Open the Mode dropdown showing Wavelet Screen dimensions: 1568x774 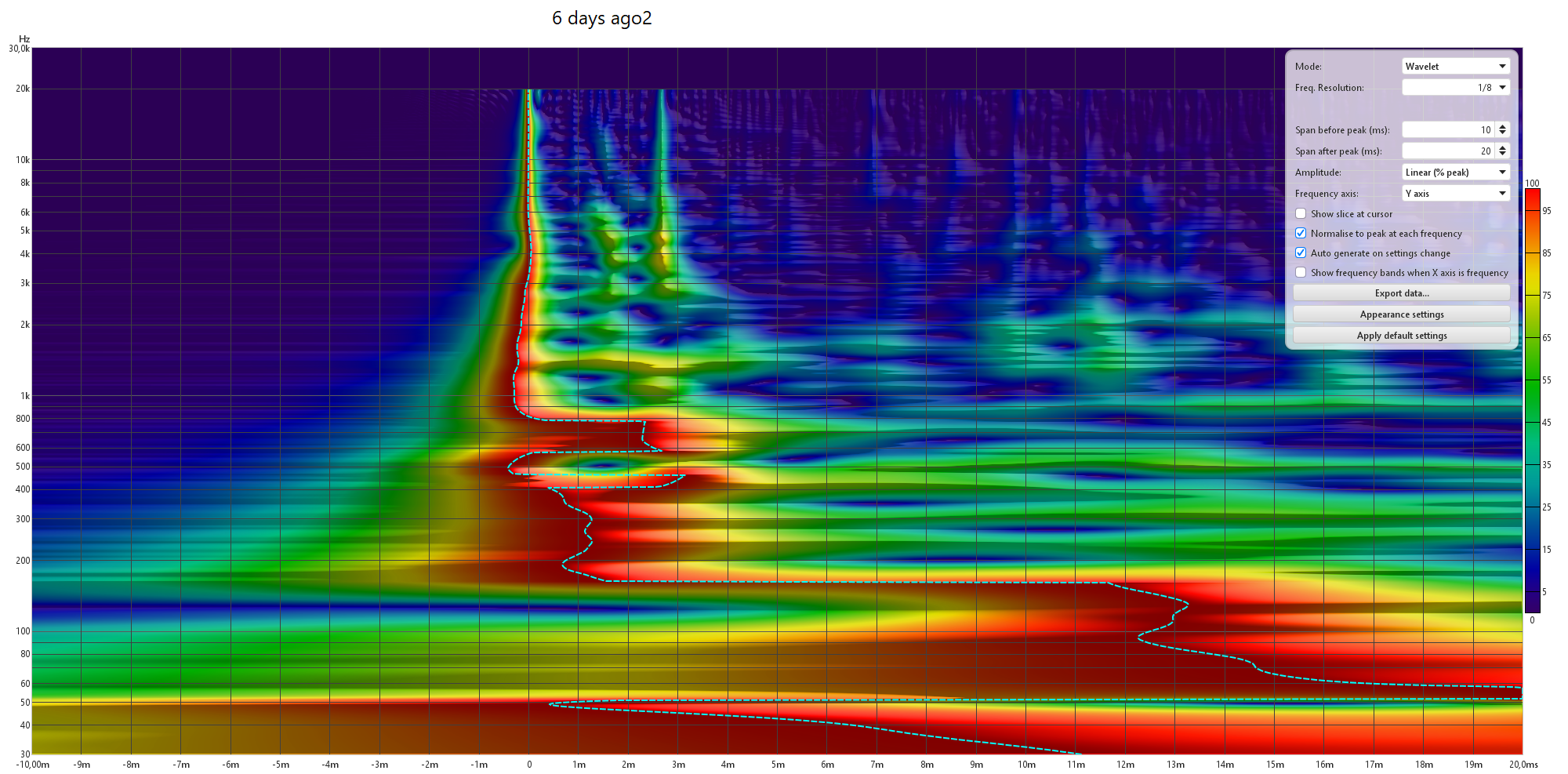coord(1455,67)
